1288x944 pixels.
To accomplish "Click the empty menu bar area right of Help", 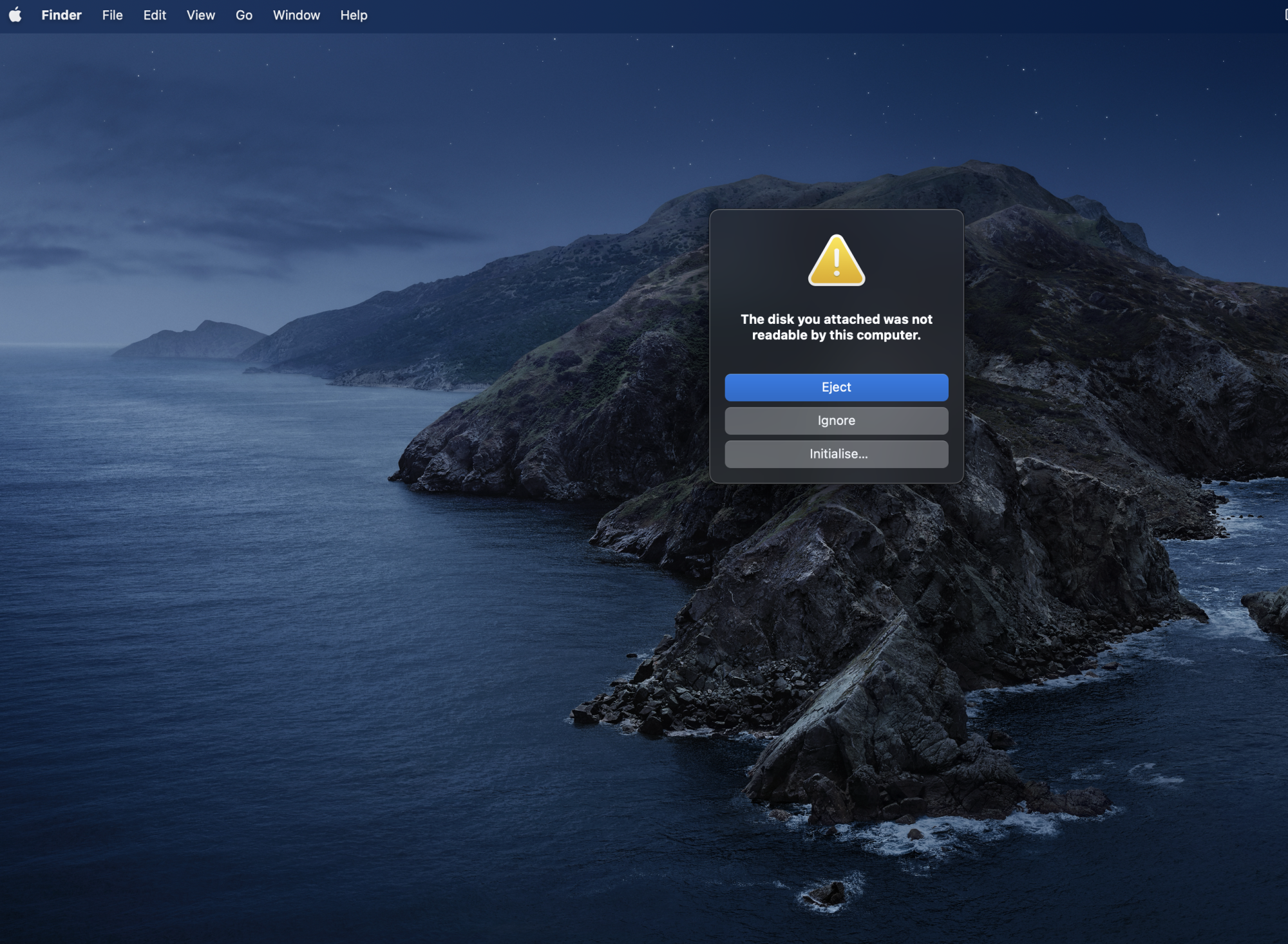I will pyautogui.click(x=773, y=15).
